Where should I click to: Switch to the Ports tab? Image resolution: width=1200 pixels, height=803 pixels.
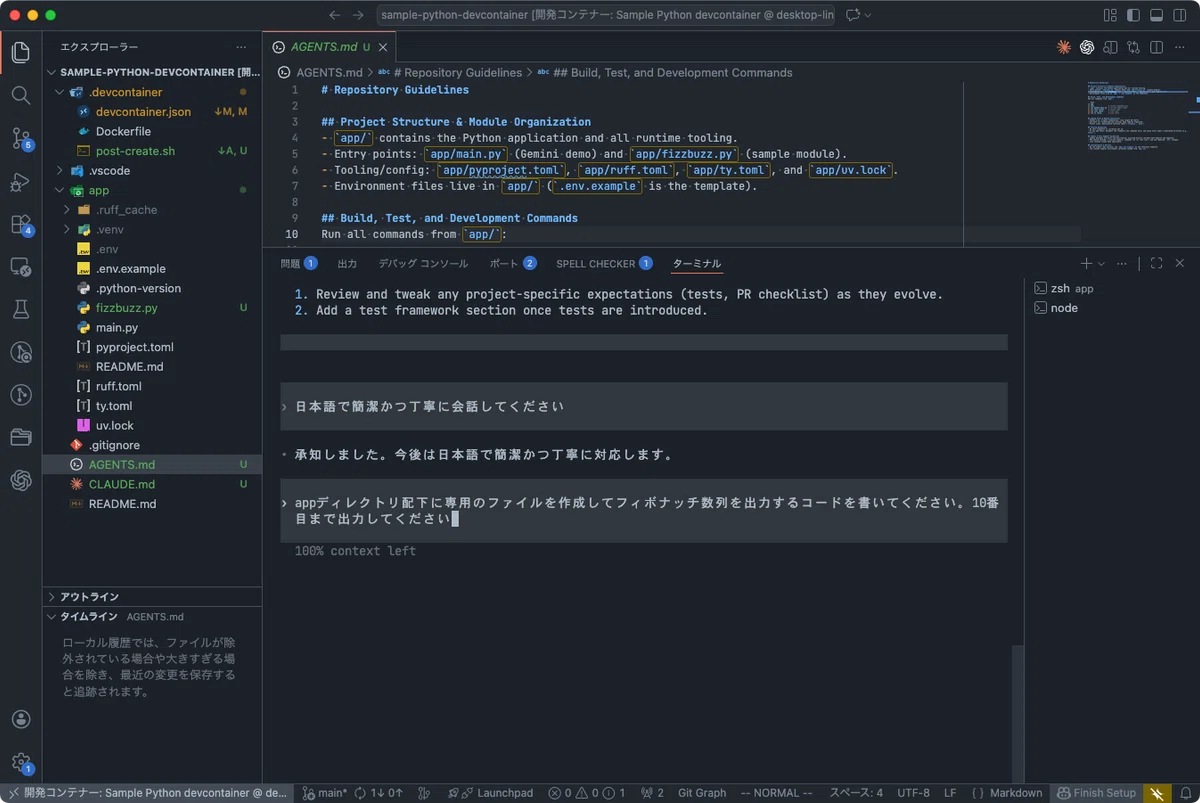513,263
